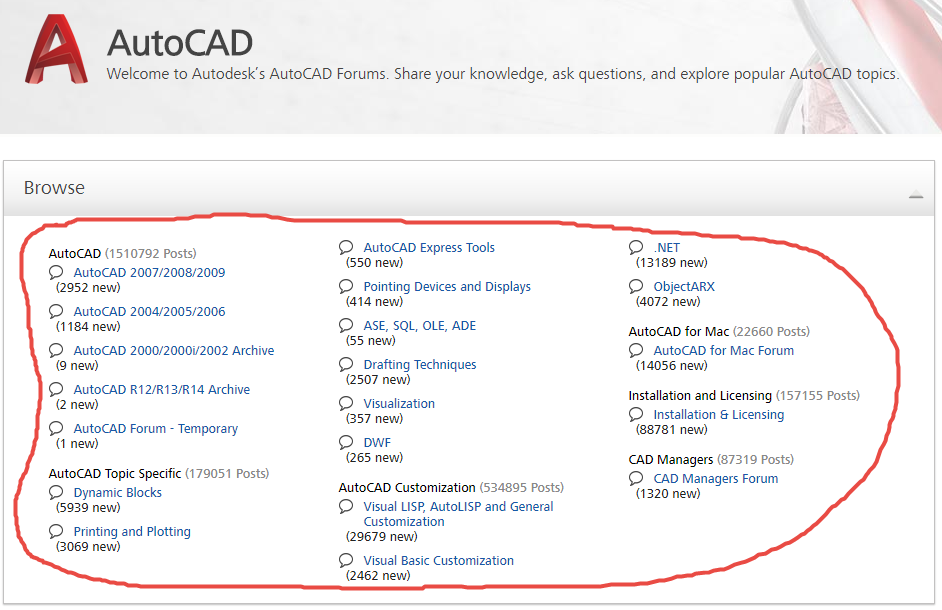Click the (88781 new) post count
Image resolution: width=942 pixels, height=610 pixels.
[x=672, y=430]
